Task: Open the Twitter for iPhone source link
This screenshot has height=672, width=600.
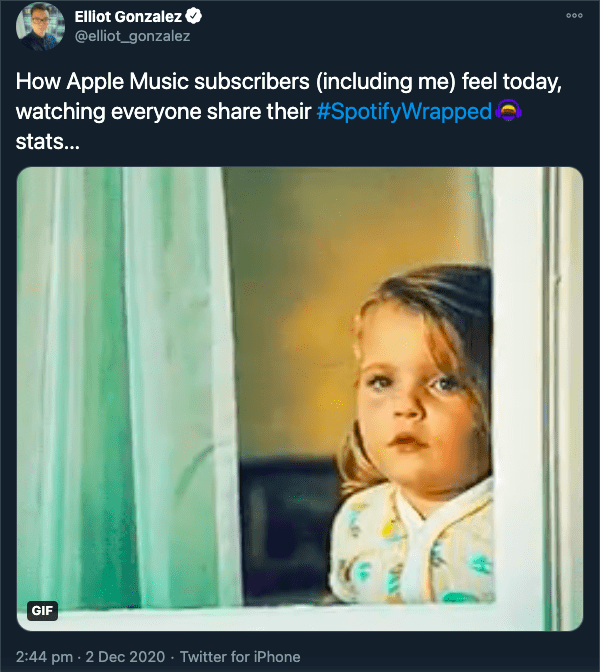Action: [x=240, y=657]
